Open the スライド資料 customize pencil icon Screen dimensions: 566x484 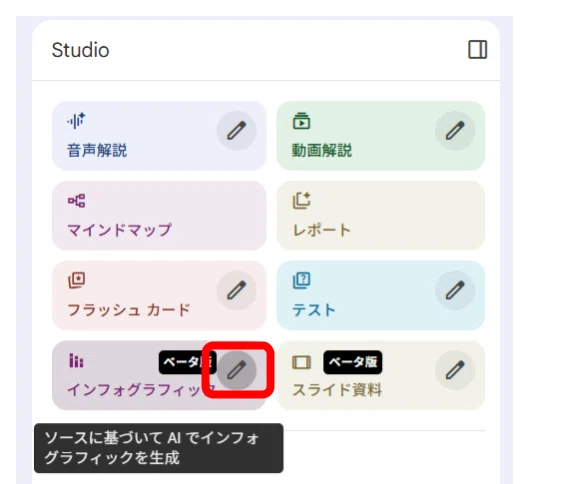tap(455, 370)
